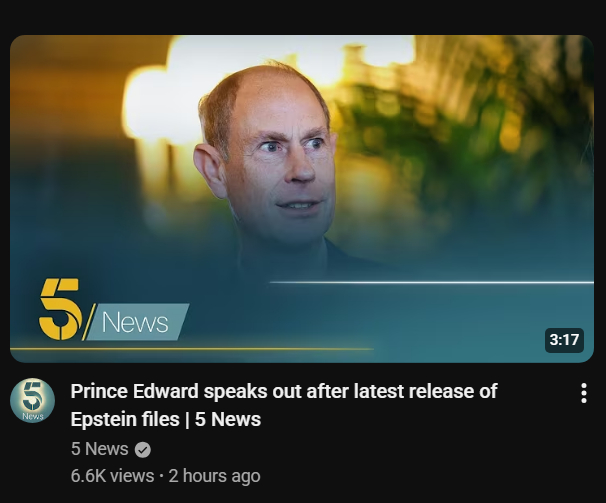This screenshot has width=606, height=503.
Task: Click the 3:17 duration badge
Action: 564,340
